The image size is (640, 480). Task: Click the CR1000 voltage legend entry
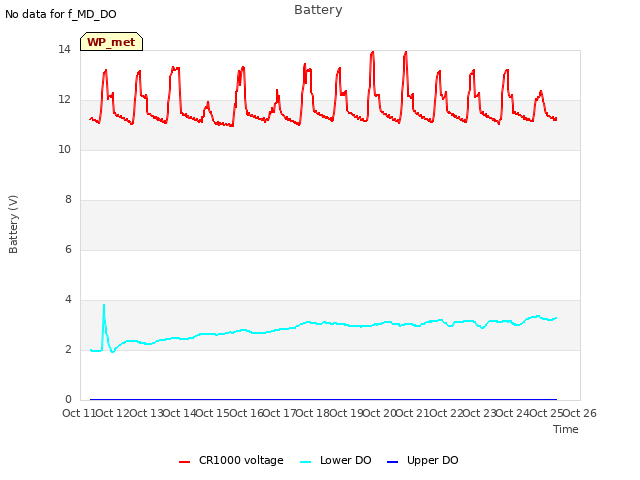pyautogui.click(x=231, y=460)
